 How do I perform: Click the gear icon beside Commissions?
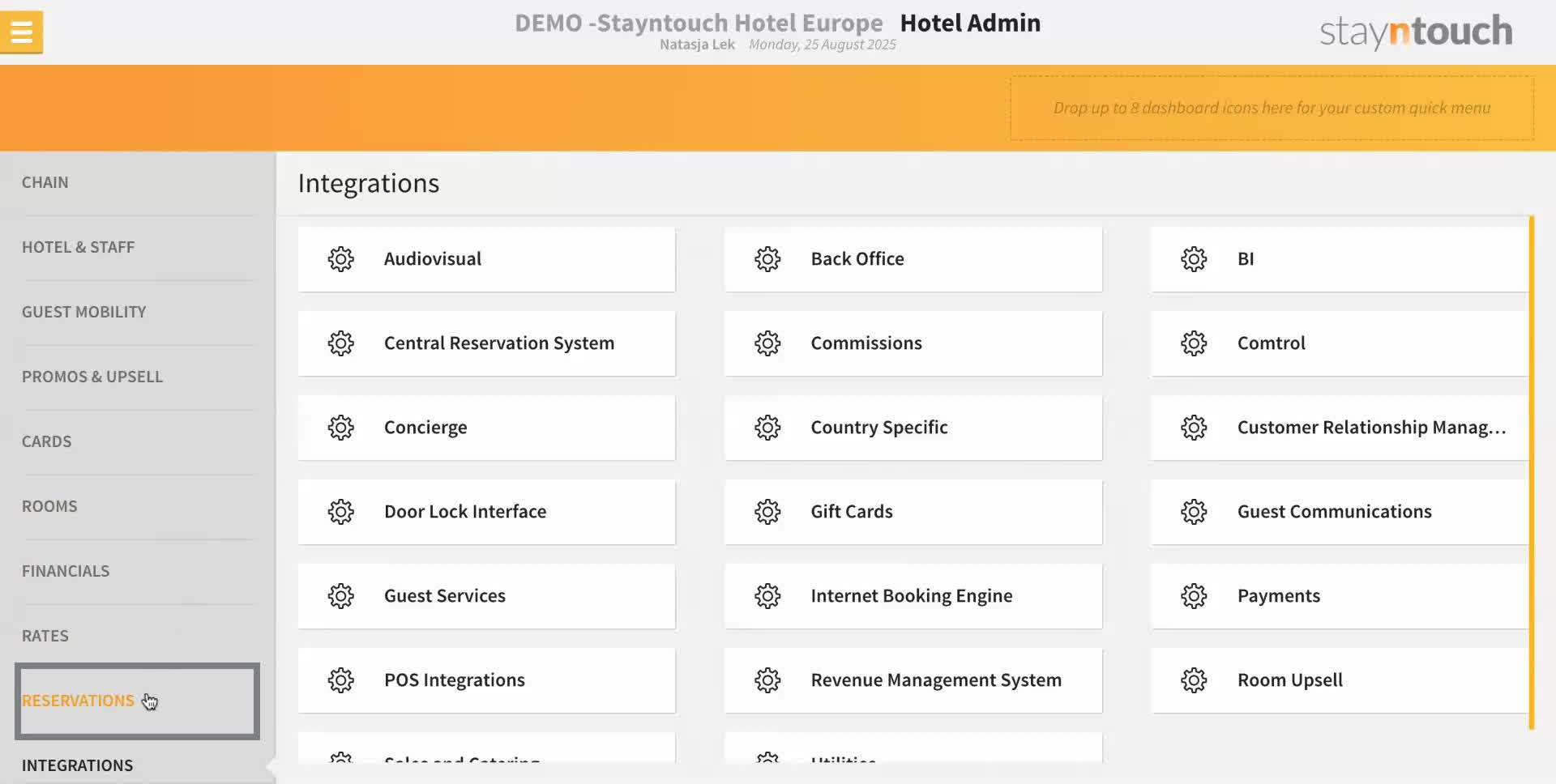[767, 343]
